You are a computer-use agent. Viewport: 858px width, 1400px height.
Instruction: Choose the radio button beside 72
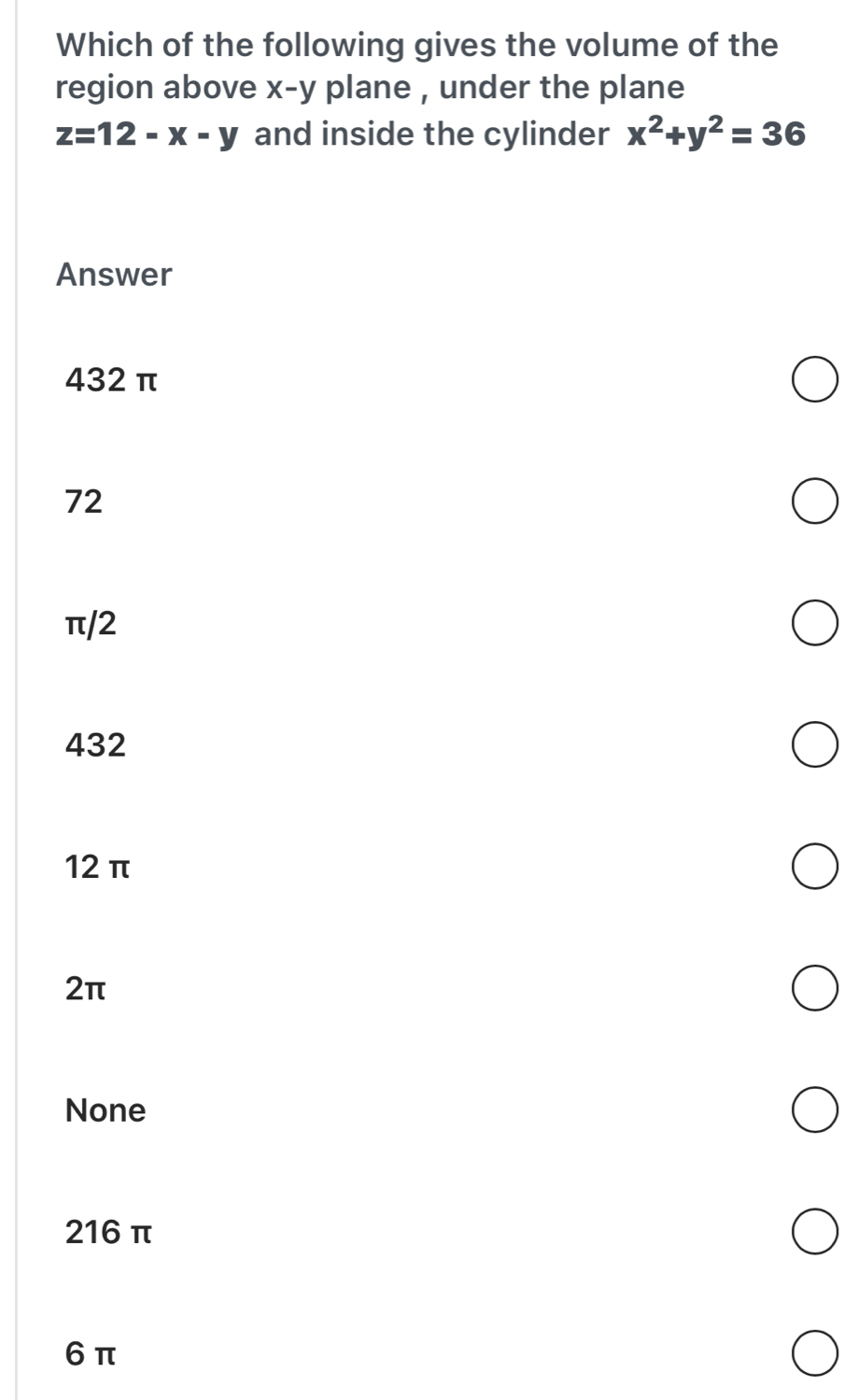point(815,502)
